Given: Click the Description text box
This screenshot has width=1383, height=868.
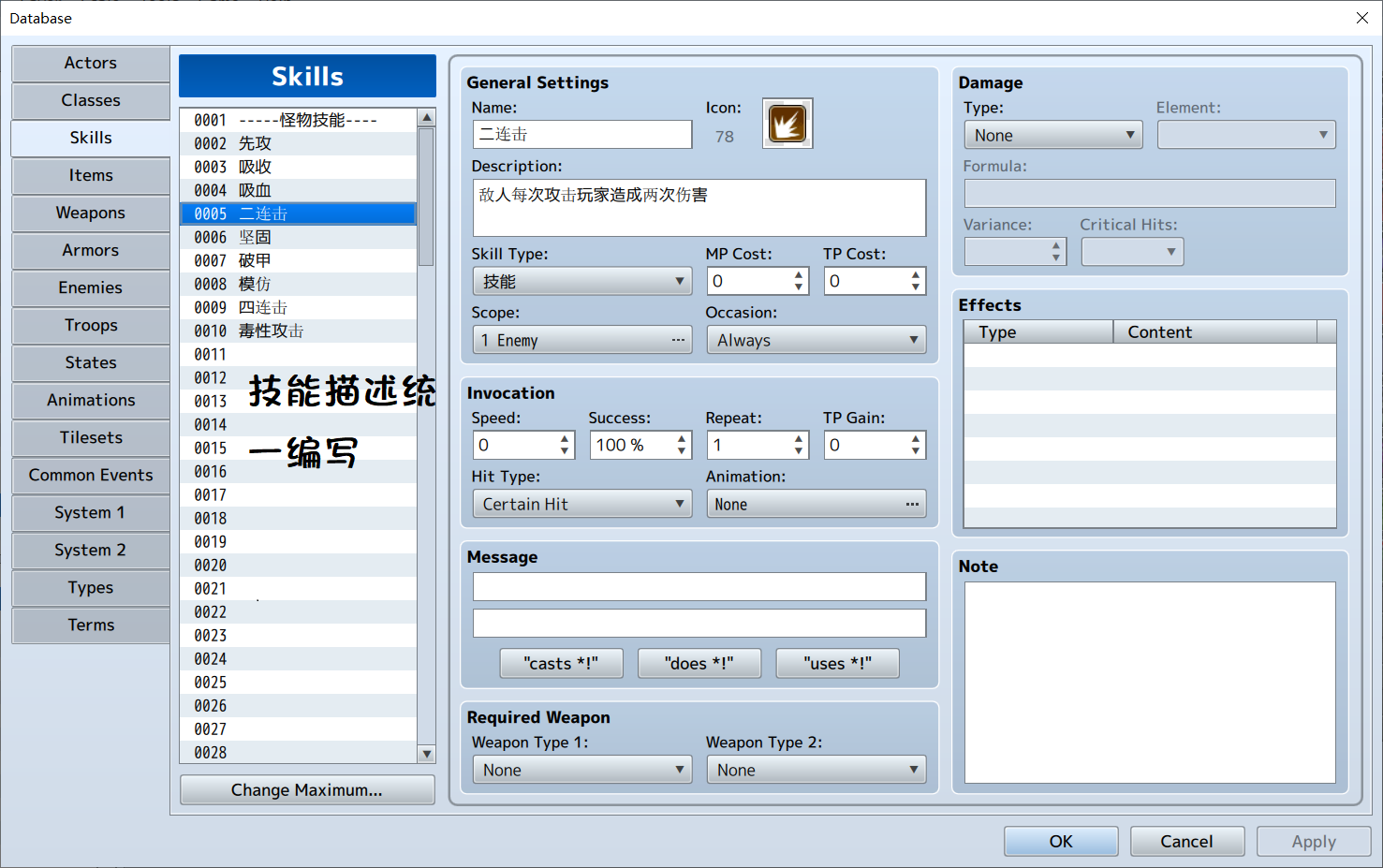Looking at the screenshot, I should point(699,208).
